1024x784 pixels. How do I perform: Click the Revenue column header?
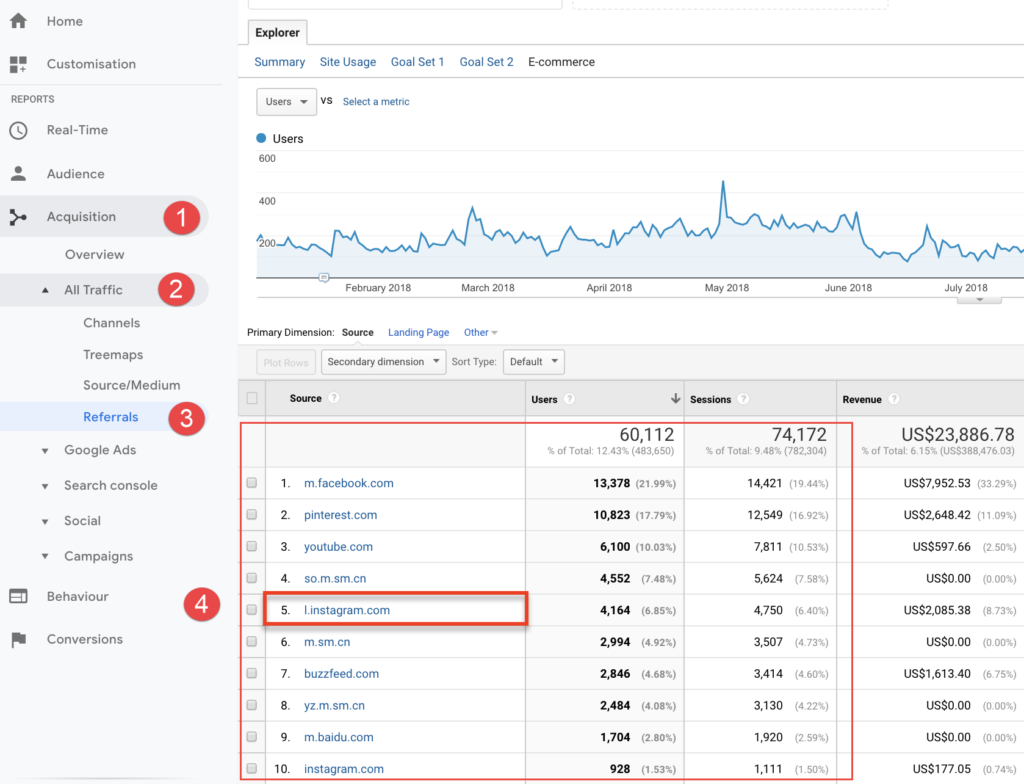coord(862,399)
